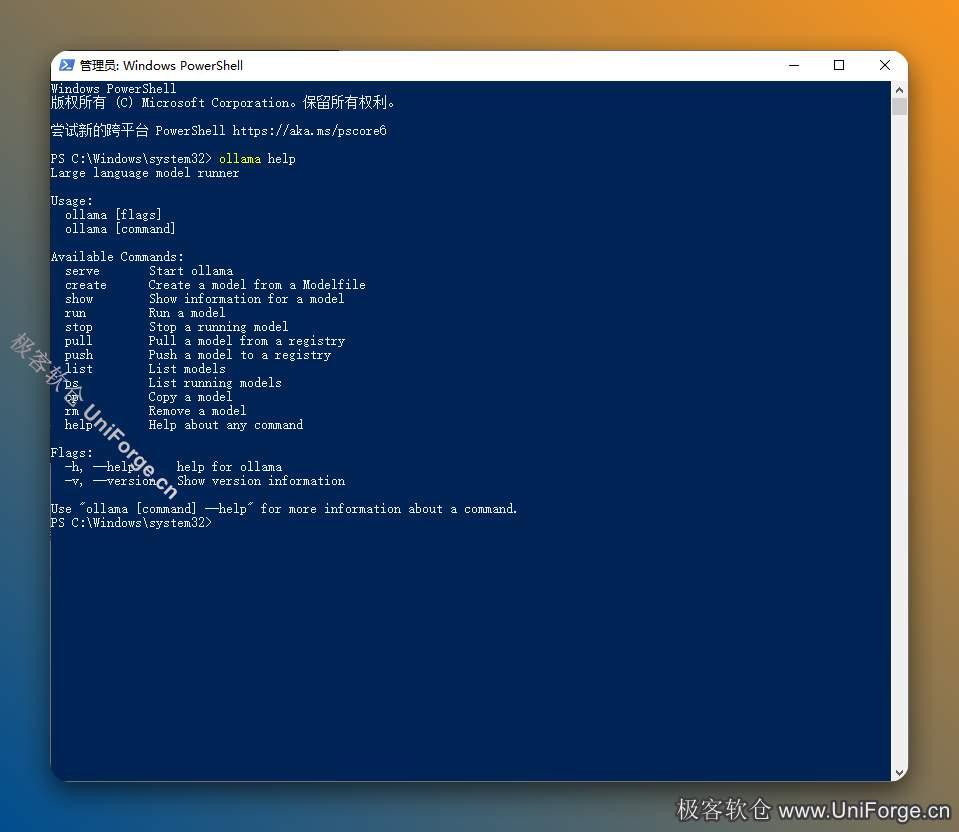Click 'Remove a model' description
The image size is (959, 832).
(198, 411)
